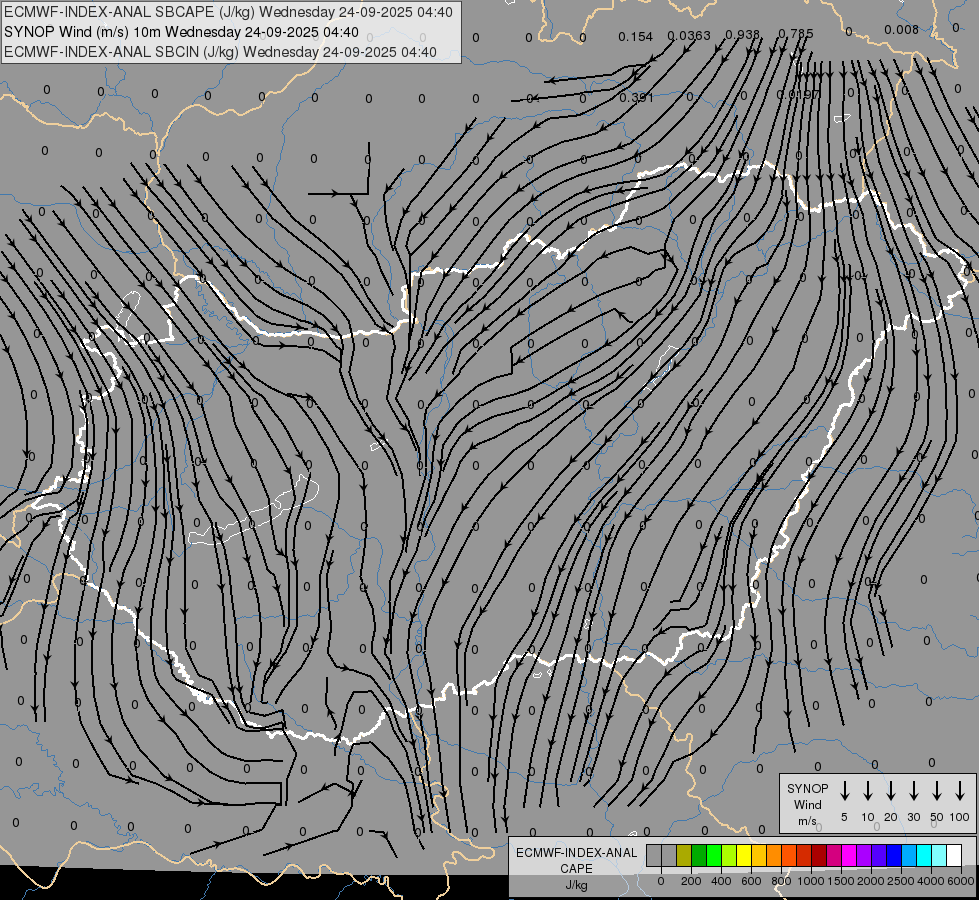
Task: Select the pure blue CAPE color swatch
Action: (893, 855)
